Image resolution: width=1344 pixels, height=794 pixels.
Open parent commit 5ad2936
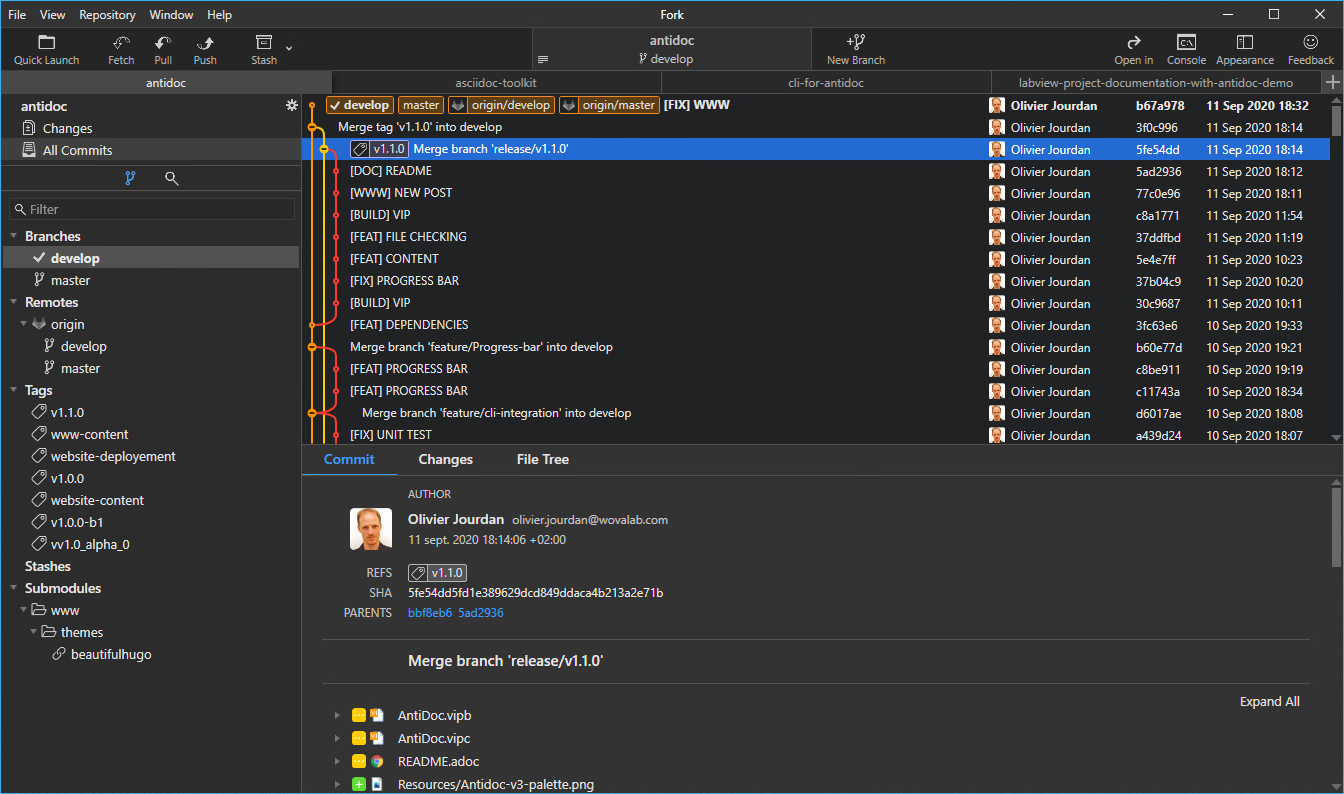[481, 613]
